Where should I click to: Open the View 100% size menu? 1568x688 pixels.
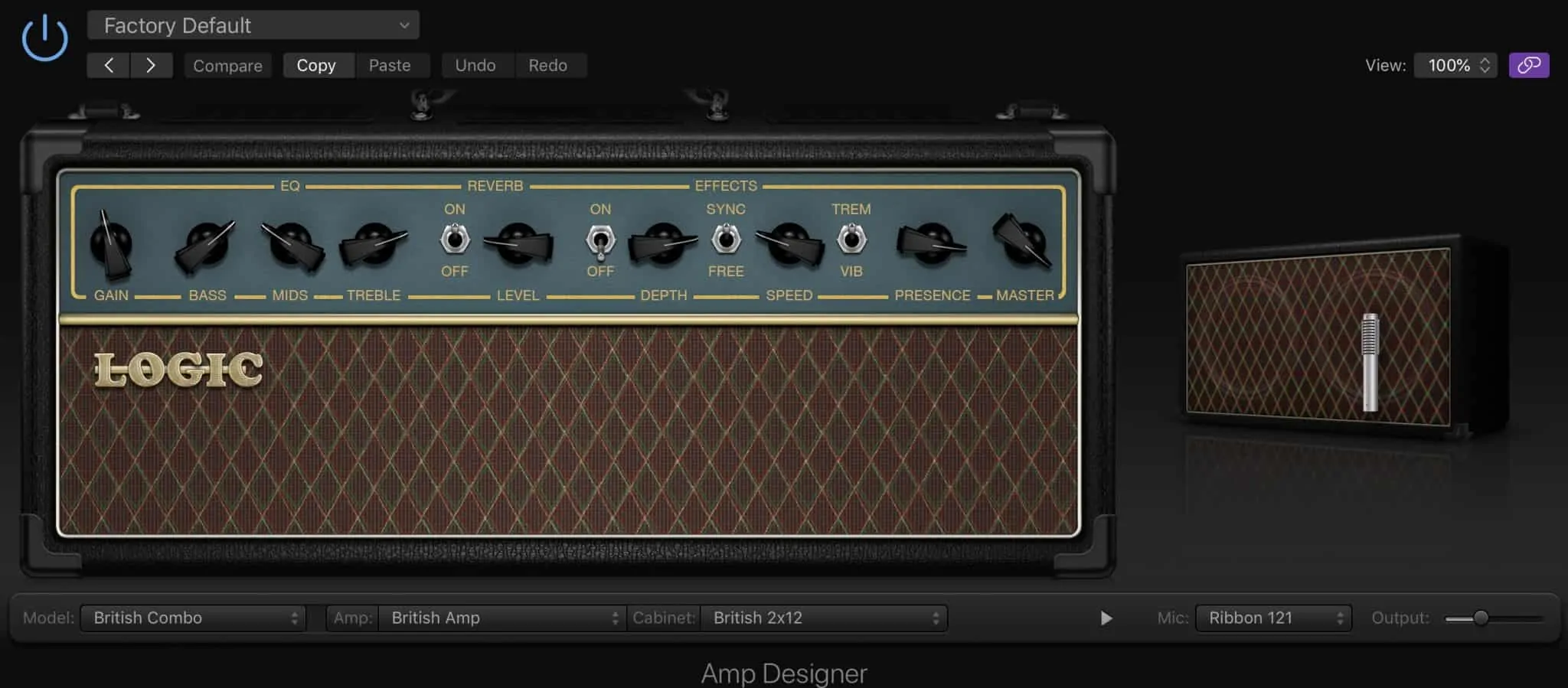pyautogui.click(x=1455, y=65)
